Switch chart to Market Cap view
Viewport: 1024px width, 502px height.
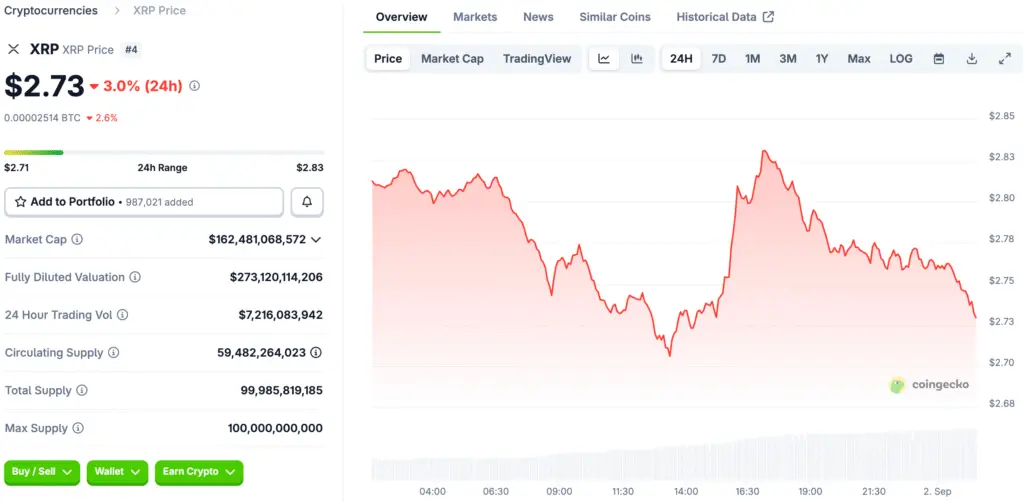point(452,59)
